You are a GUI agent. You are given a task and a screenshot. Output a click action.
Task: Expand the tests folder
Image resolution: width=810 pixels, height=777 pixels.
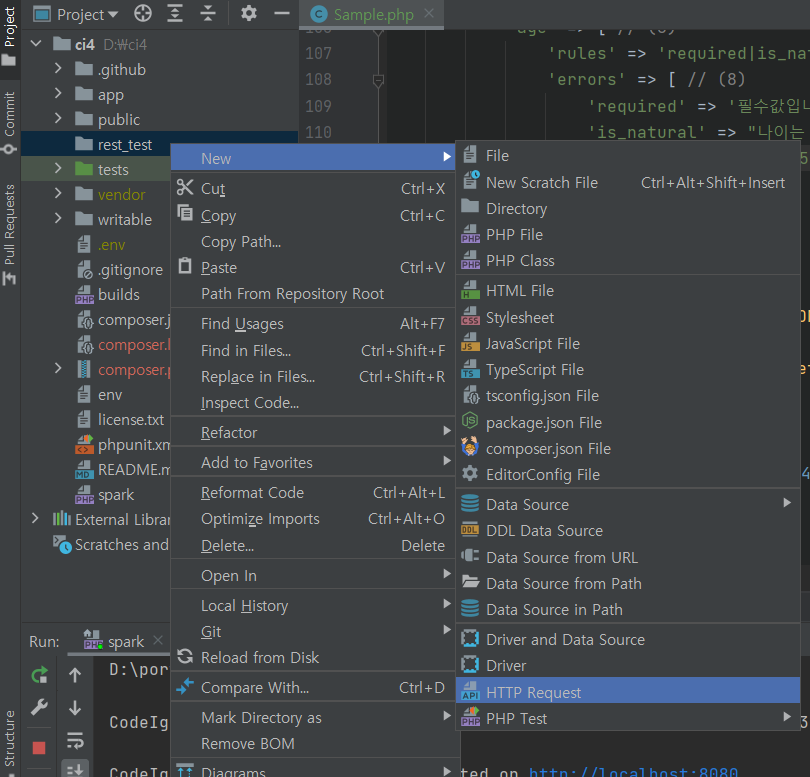click(58, 168)
